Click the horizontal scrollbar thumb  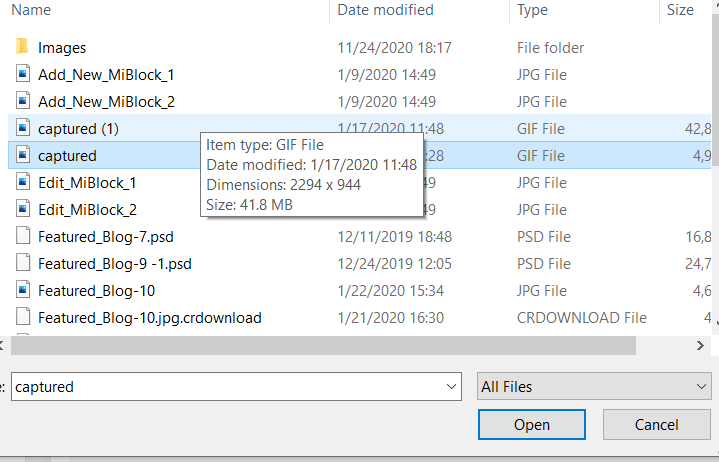point(323,346)
